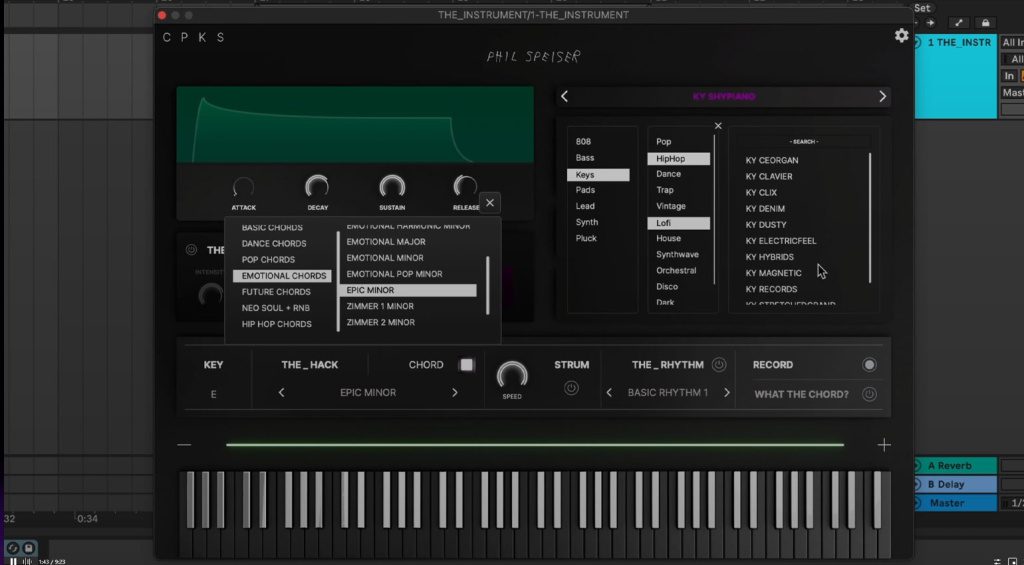Choose NEO SOUL + RNB category

tap(276, 308)
